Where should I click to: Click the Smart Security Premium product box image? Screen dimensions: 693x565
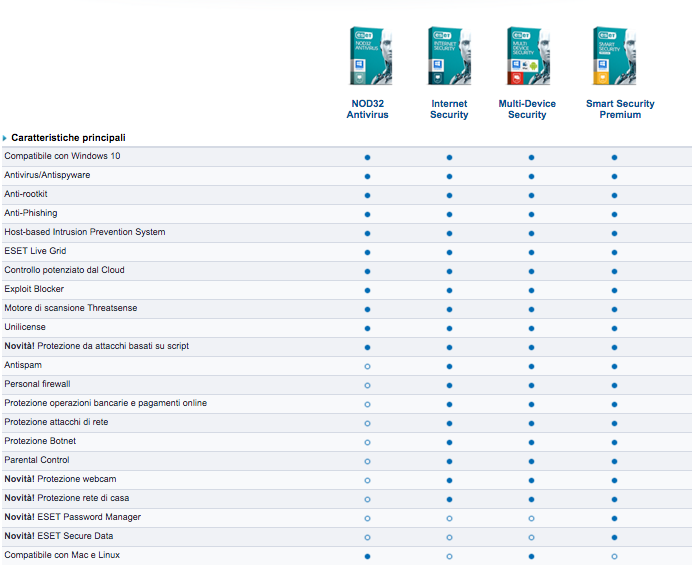coord(614,56)
